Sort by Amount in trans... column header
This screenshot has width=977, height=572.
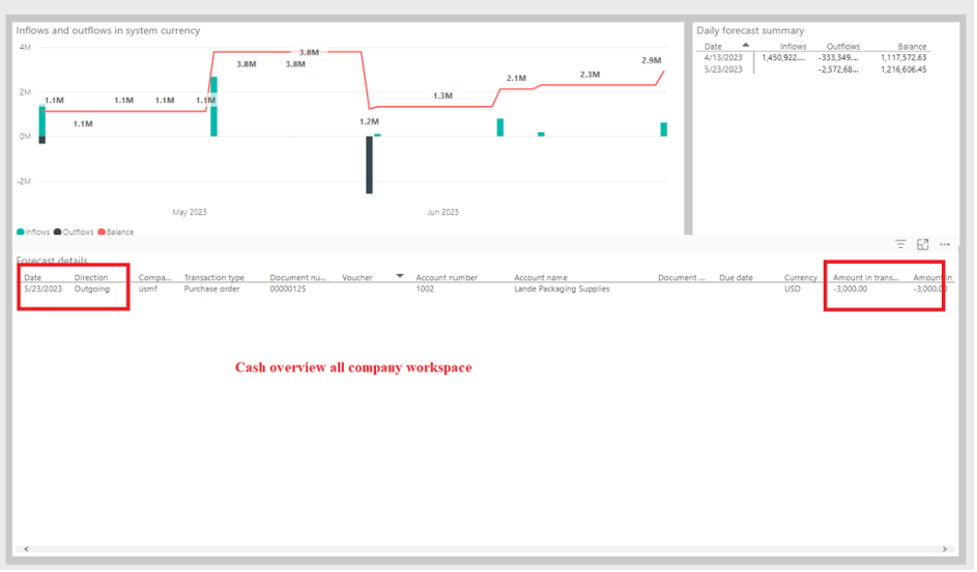click(865, 277)
